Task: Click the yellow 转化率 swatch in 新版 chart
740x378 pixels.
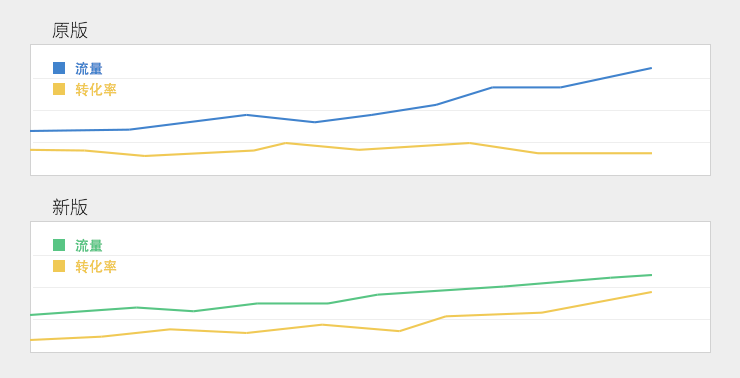Action: point(59,266)
